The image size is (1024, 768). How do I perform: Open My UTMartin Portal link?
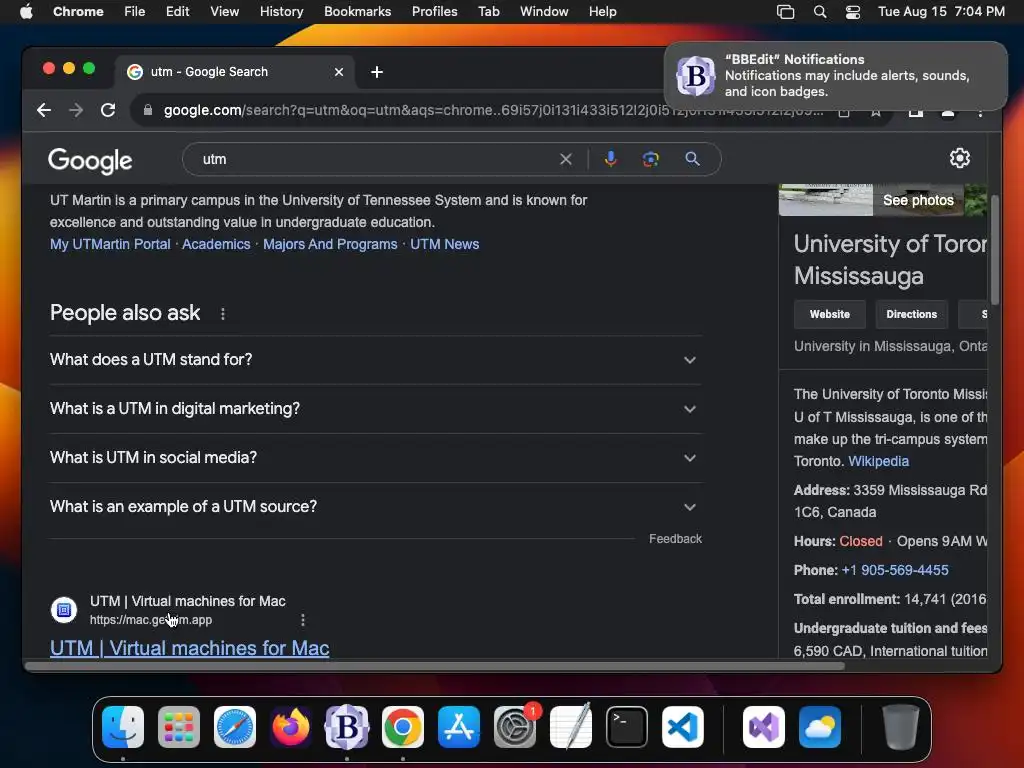point(110,244)
